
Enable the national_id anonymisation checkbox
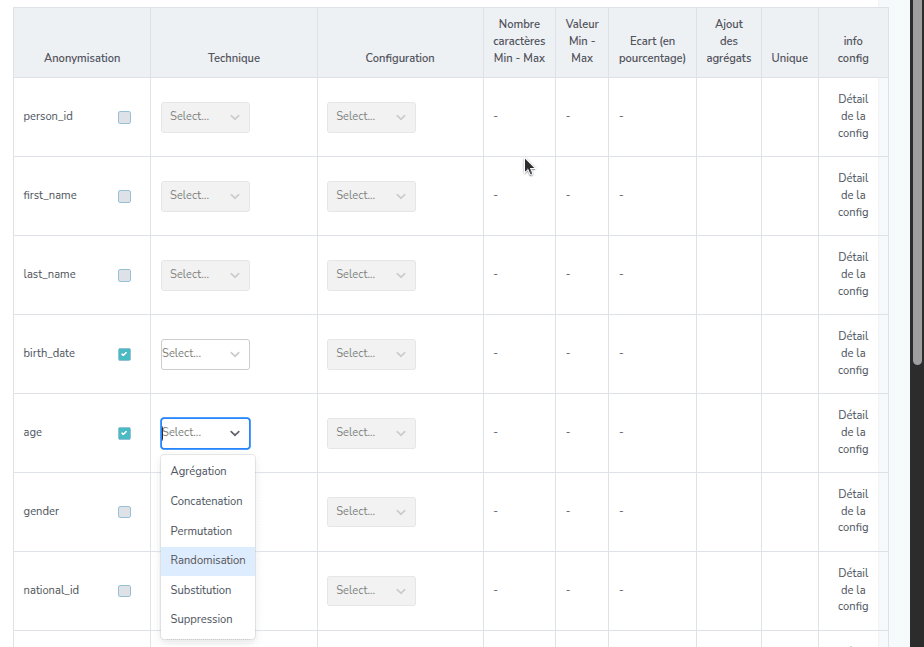tap(124, 591)
